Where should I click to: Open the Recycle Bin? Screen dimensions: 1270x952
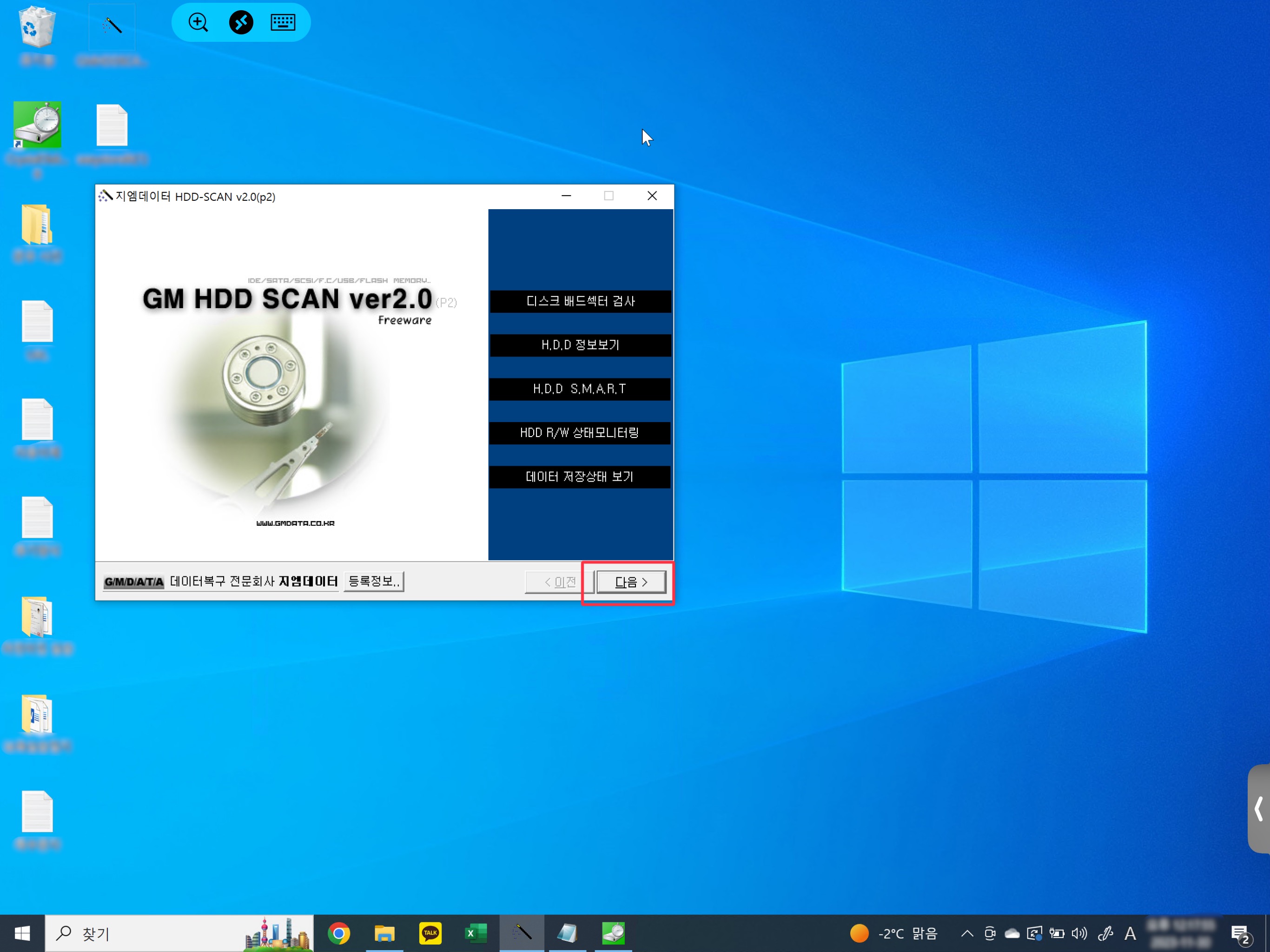coord(37,26)
